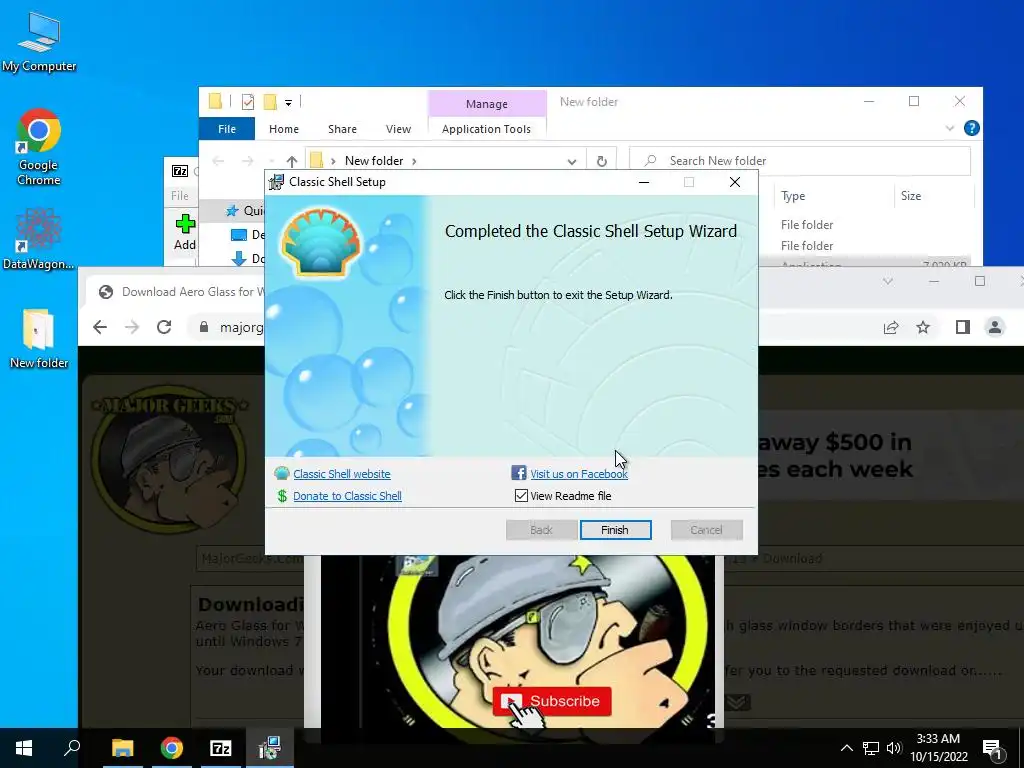Viewport: 1024px width, 768px height.
Task: Select the New folder desktop icon
Action: pyautogui.click(x=39, y=338)
